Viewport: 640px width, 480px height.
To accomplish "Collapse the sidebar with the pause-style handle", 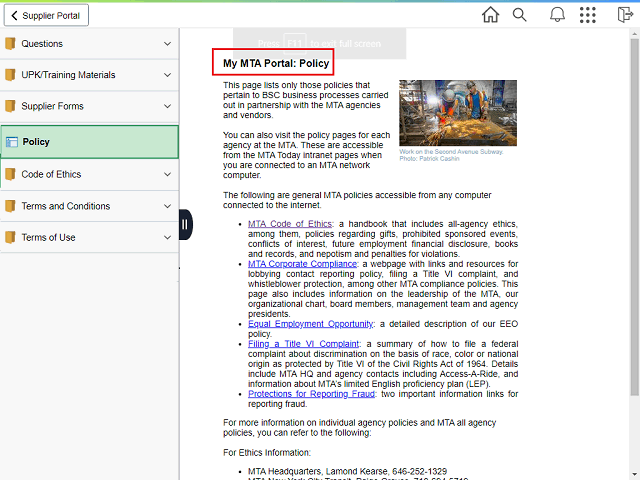I will (185, 224).
